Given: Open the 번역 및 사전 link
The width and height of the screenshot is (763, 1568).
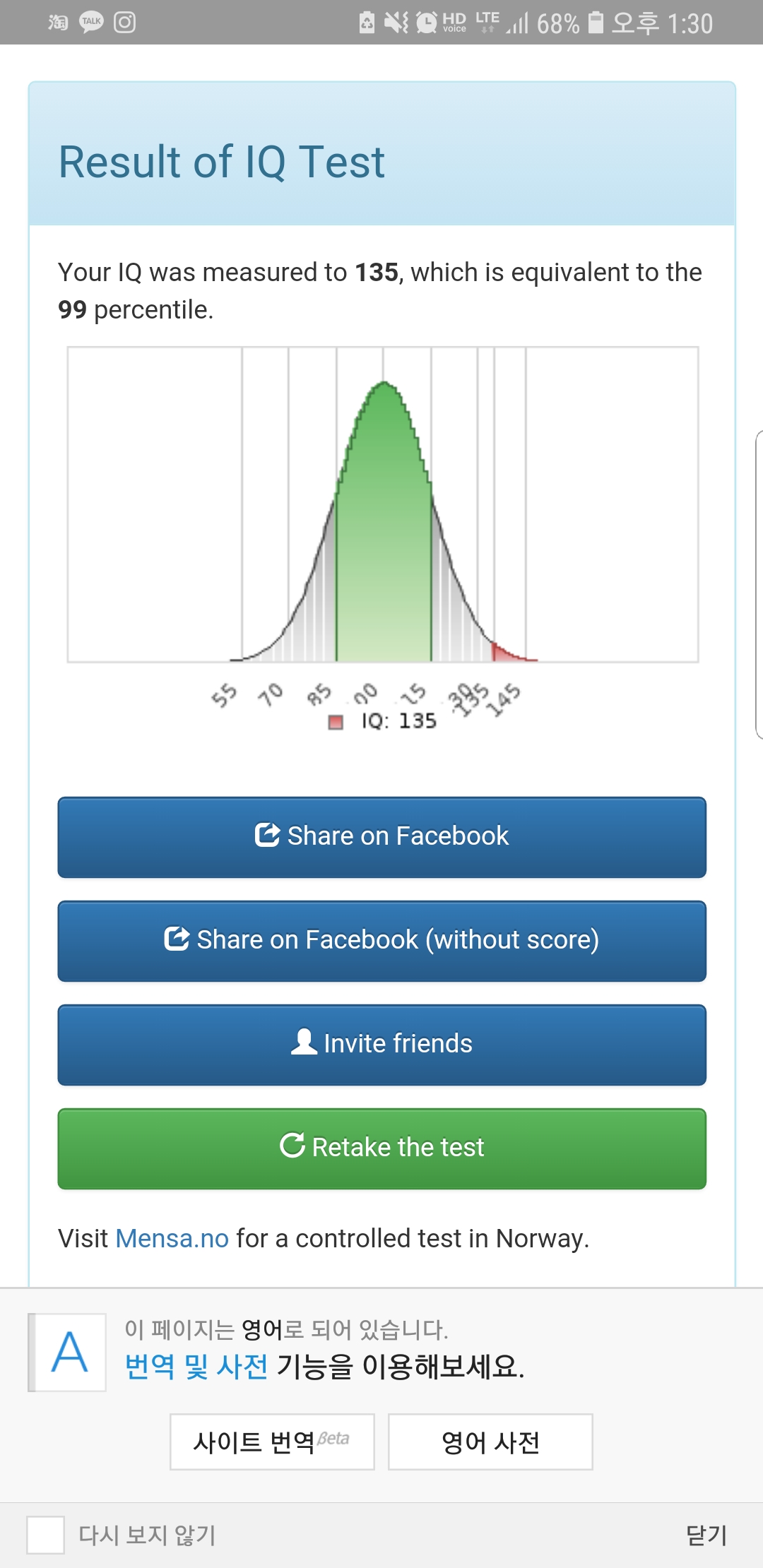Looking at the screenshot, I should point(196,1367).
